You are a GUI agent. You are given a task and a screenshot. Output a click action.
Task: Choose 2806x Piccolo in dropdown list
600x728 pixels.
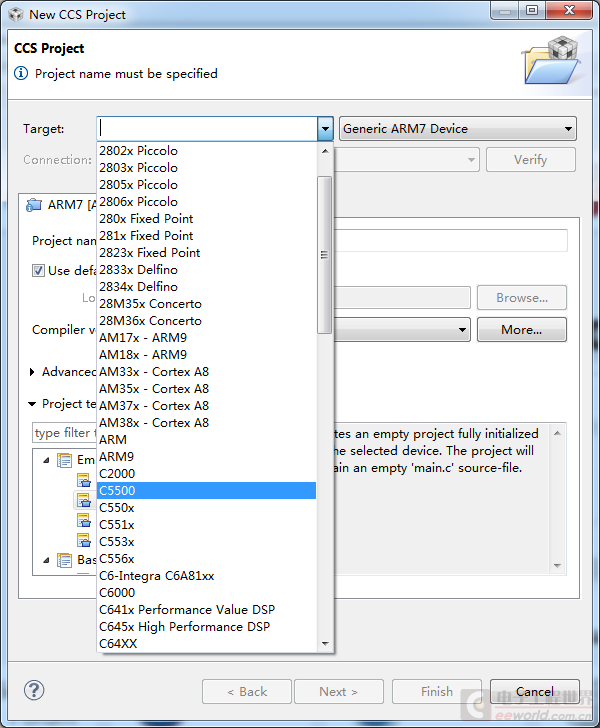[207, 202]
